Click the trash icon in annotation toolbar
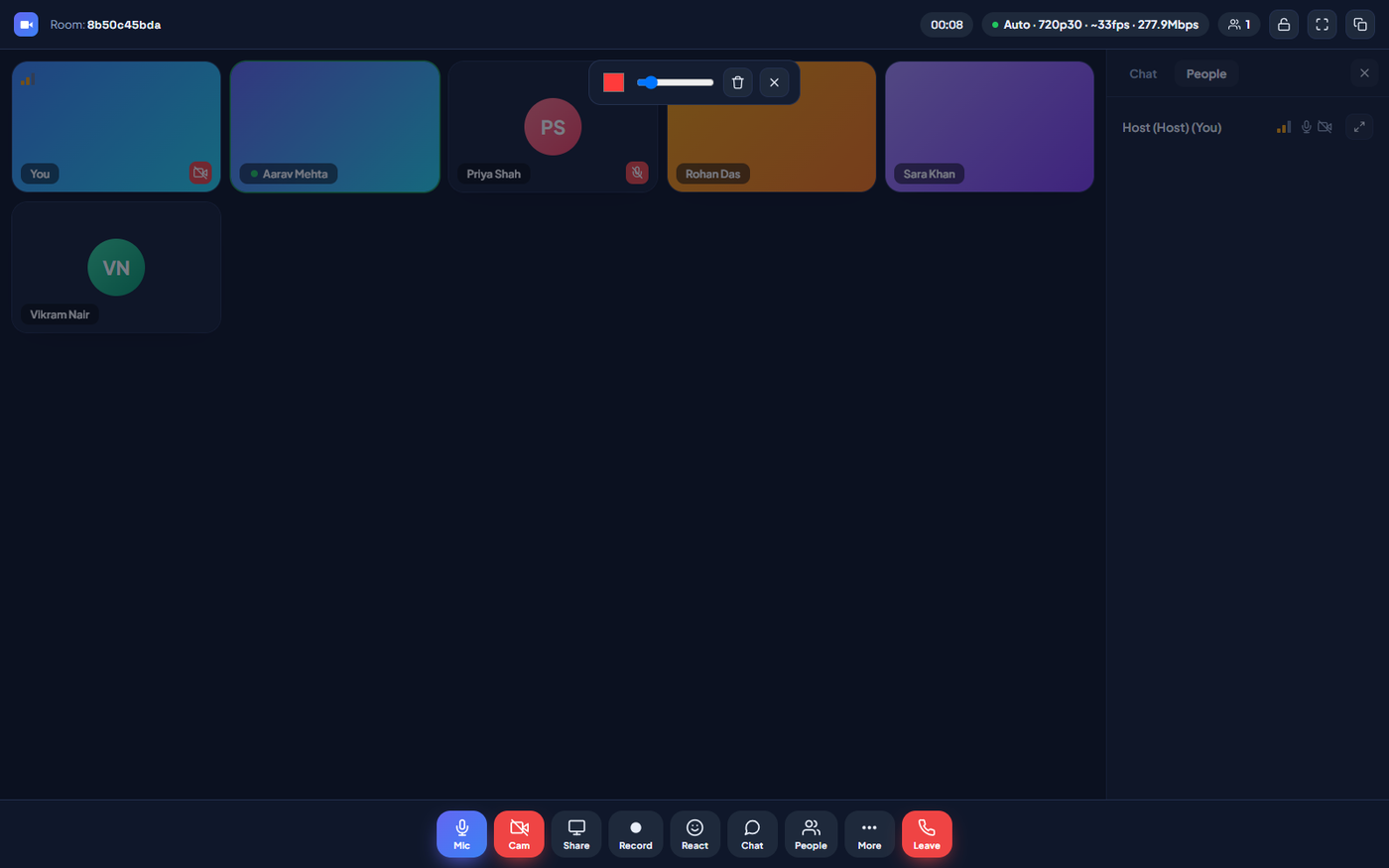This screenshot has height=868, width=1389. point(737,82)
